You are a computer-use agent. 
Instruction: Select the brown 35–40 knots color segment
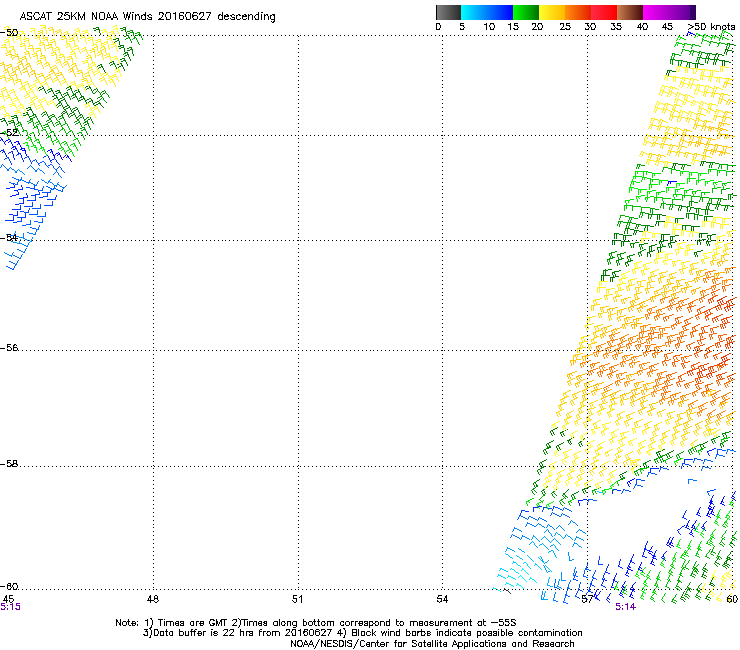[630, 12]
